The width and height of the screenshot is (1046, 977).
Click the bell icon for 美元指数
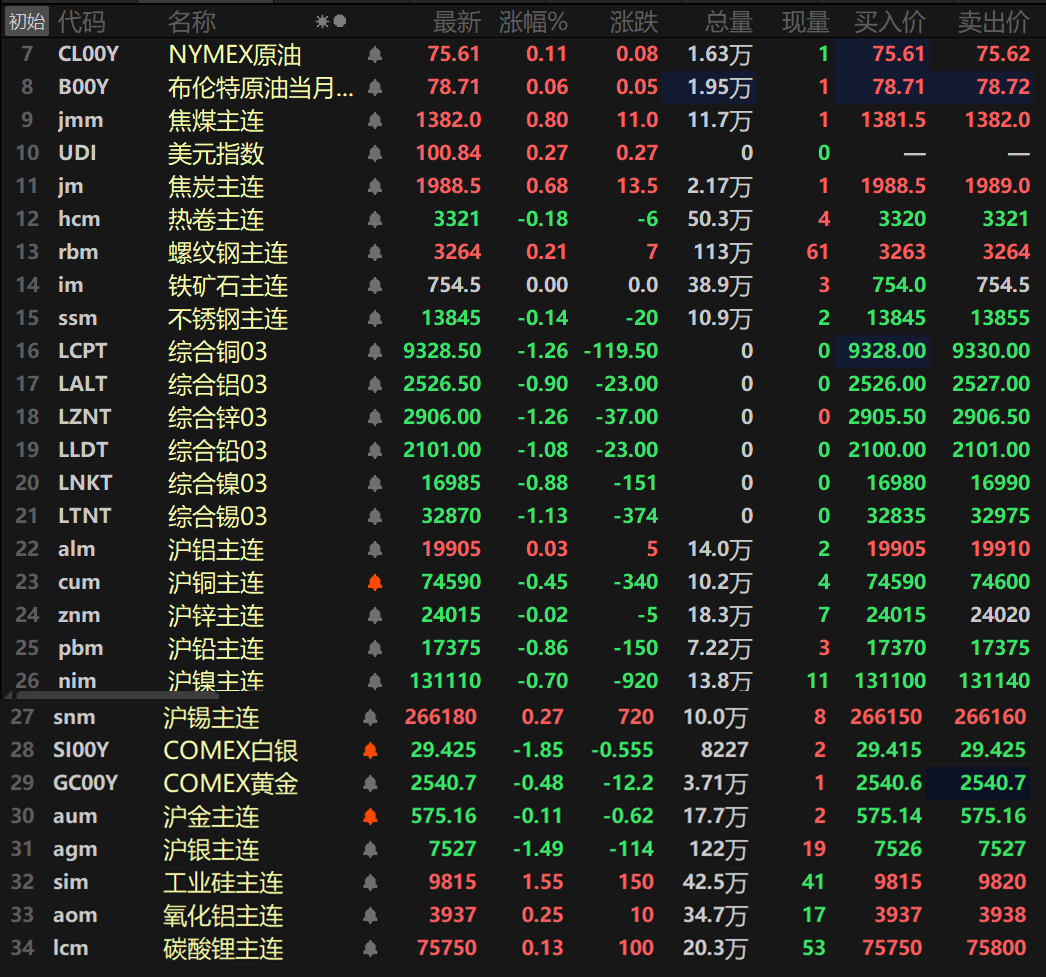click(x=375, y=153)
